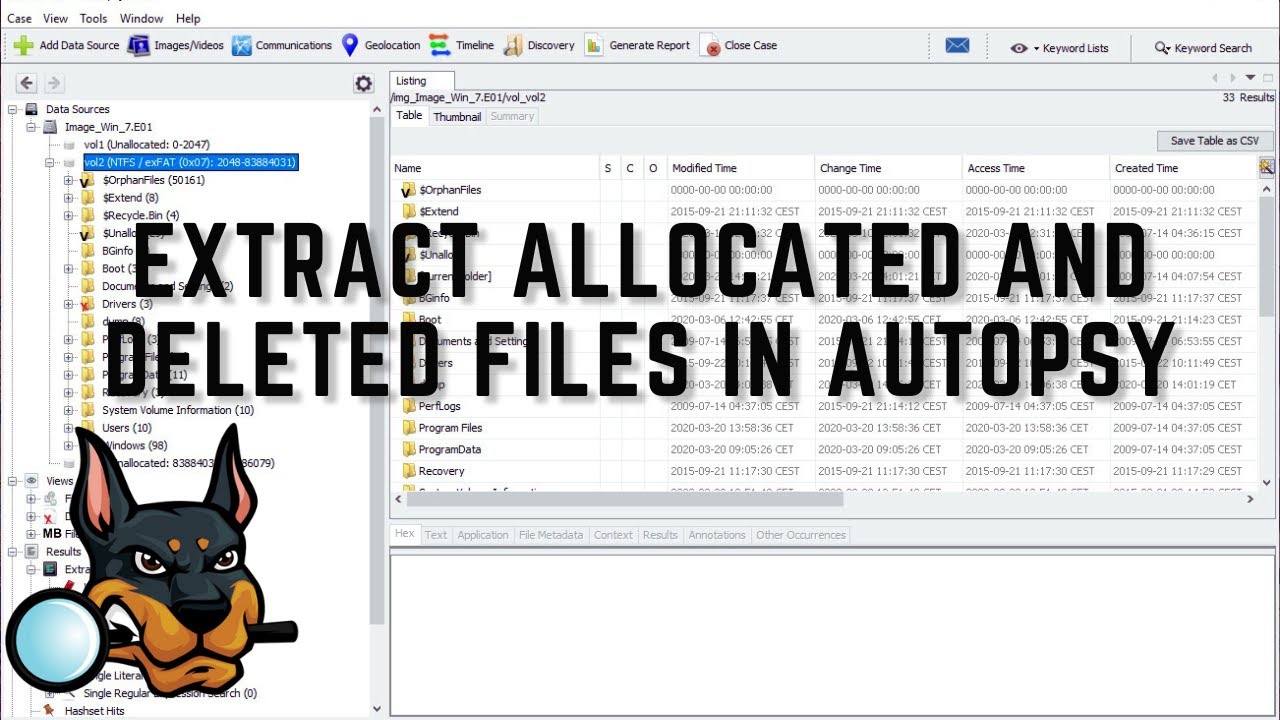Select the Table tab
This screenshot has height=720, width=1280.
[x=409, y=116]
